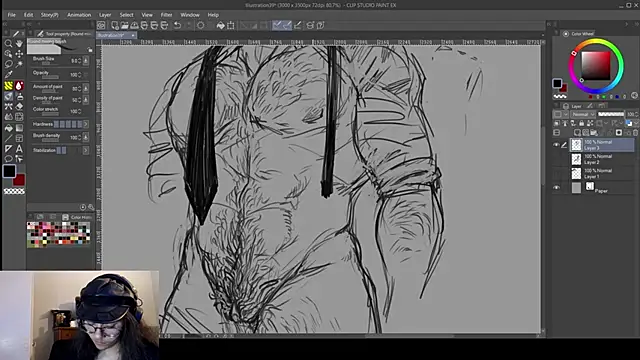Switch to the illustration canvas tab
Image resolution: width=640 pixels, height=360 pixels.
(116, 35)
